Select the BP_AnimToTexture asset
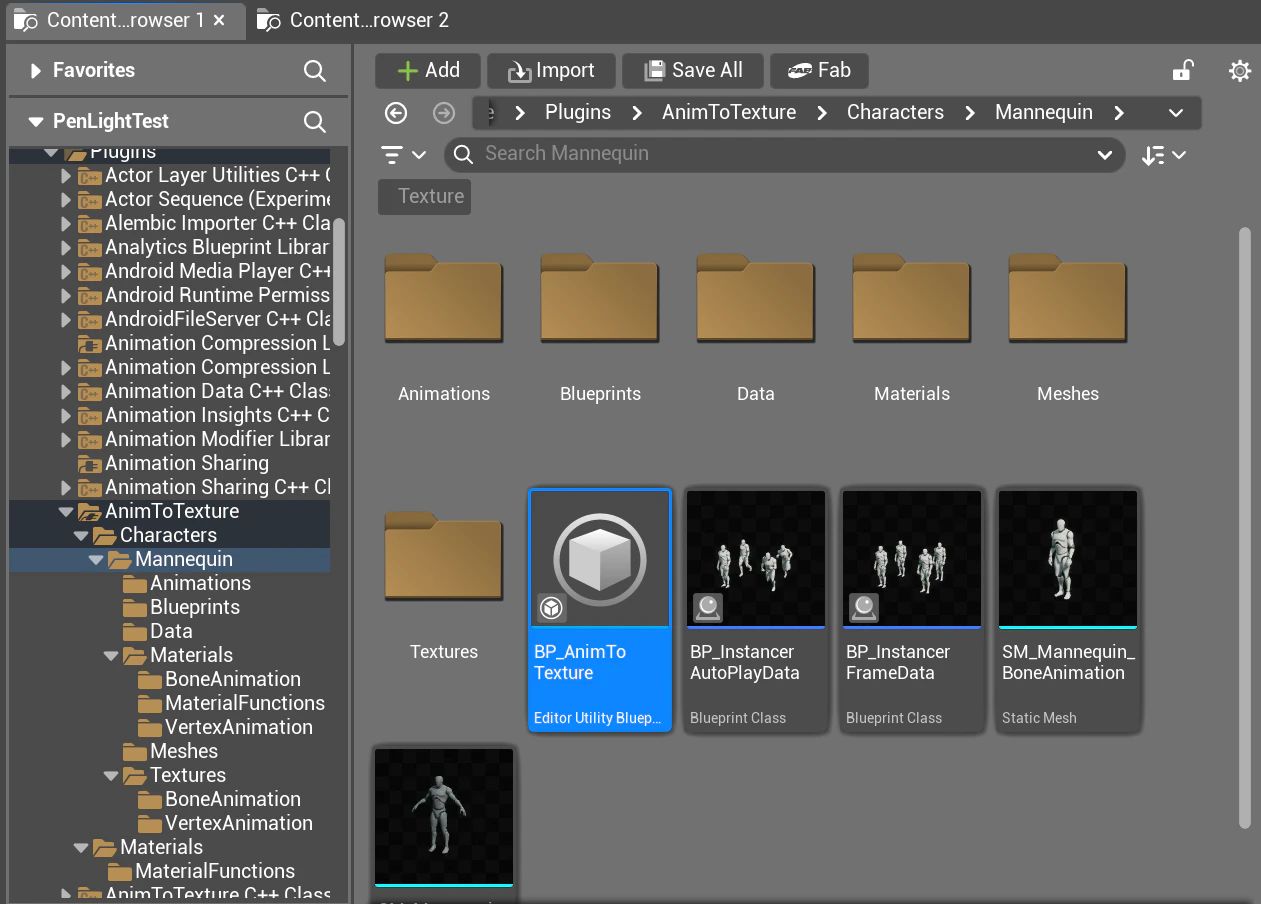Image resolution: width=1261 pixels, height=904 pixels. (x=600, y=610)
